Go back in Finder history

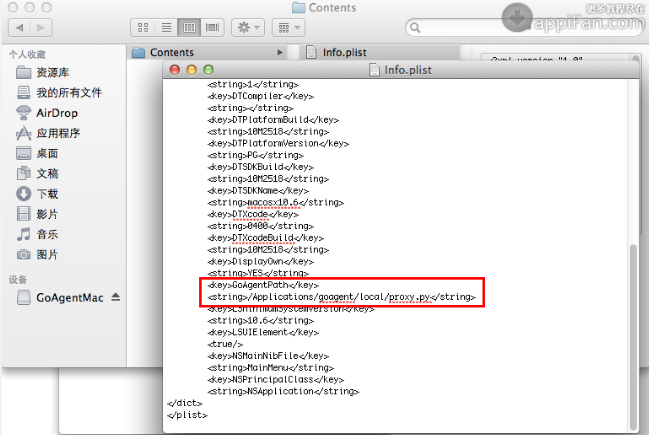[19, 28]
